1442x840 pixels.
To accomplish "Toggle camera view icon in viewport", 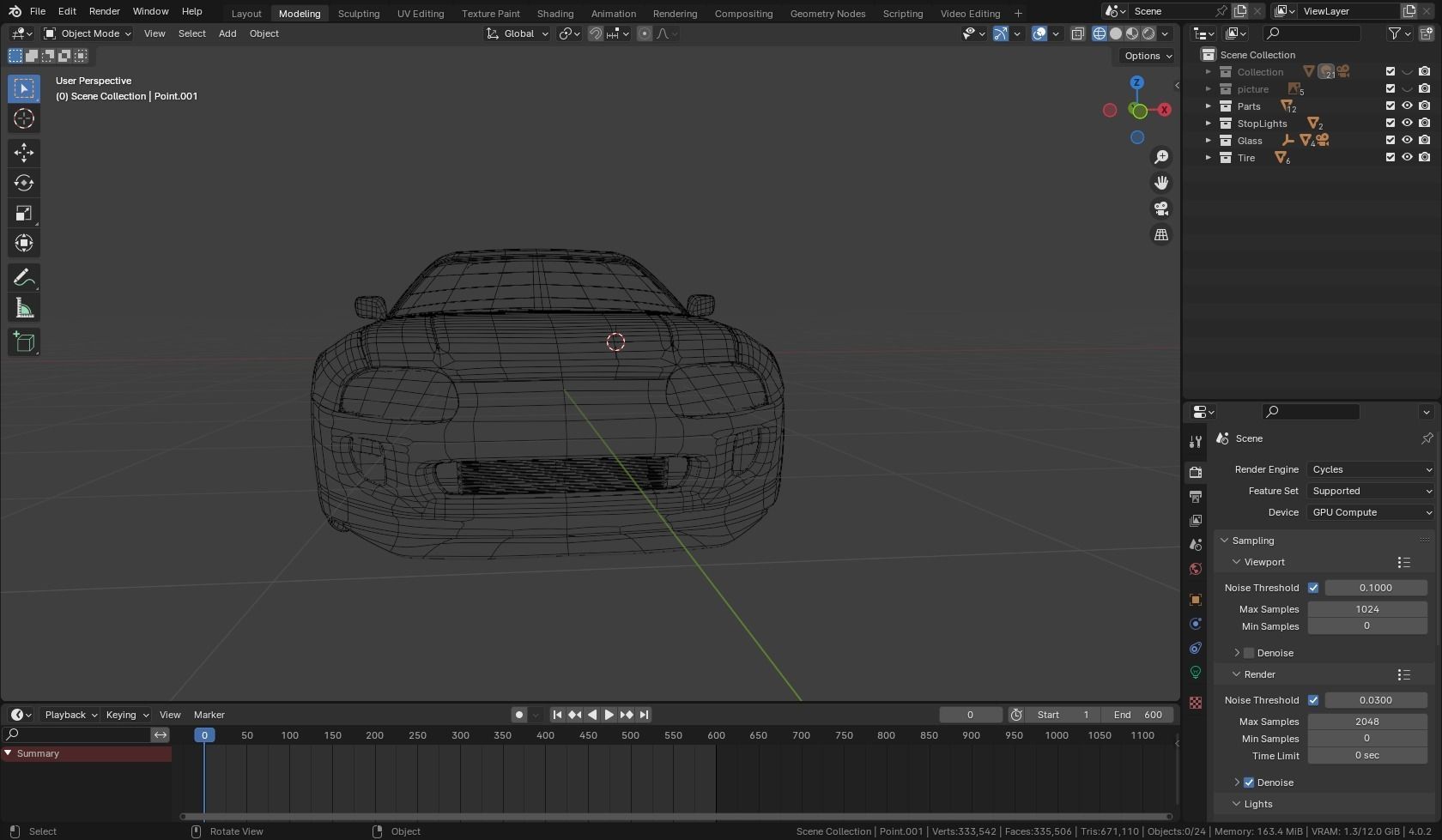I will (1161, 208).
